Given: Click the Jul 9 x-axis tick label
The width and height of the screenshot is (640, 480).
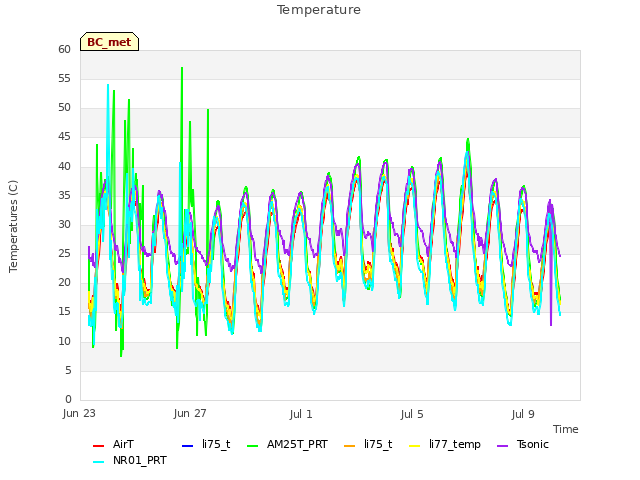Looking at the screenshot, I should [523, 414].
